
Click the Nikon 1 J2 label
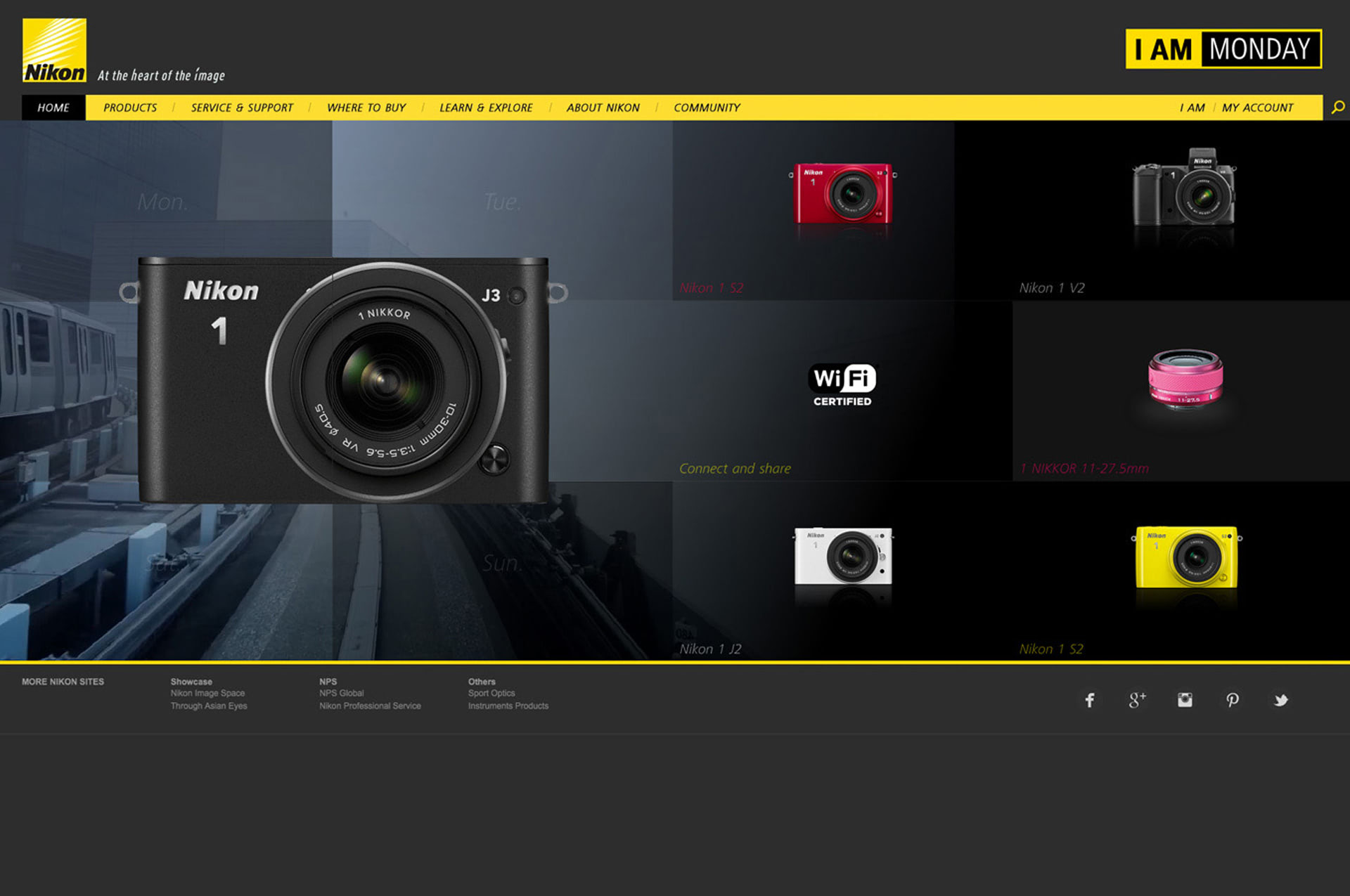coord(710,649)
